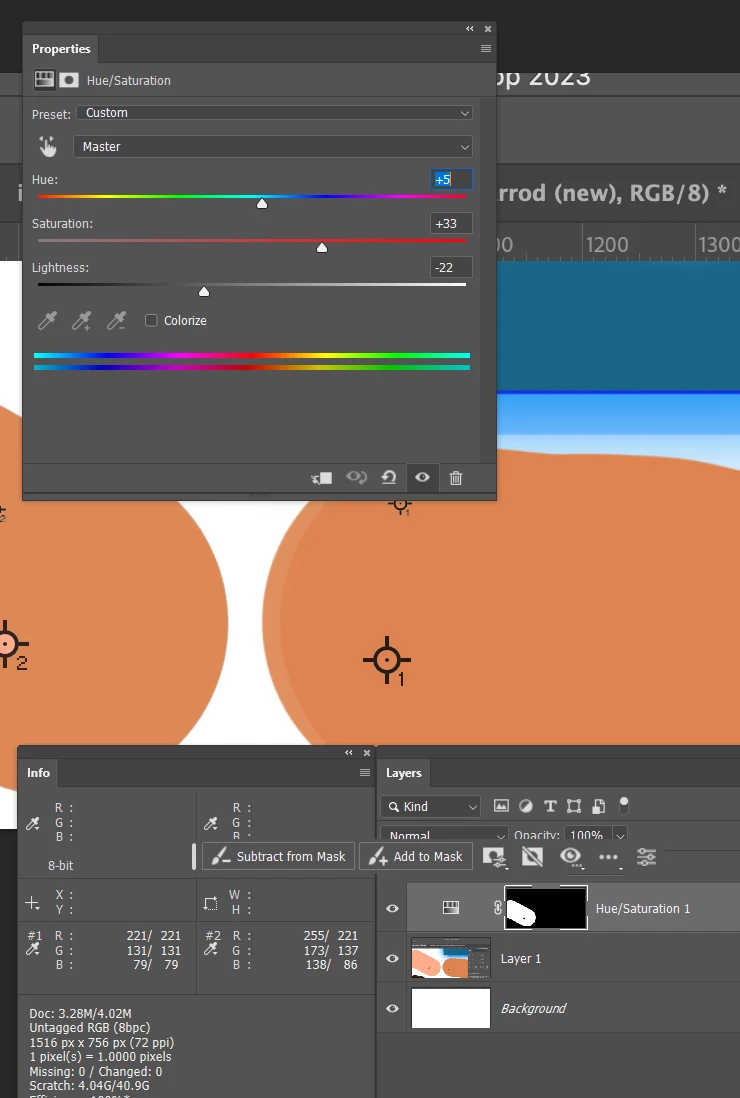Image resolution: width=740 pixels, height=1098 pixels.
Task: Select the Info panel tab
Action: [39, 772]
